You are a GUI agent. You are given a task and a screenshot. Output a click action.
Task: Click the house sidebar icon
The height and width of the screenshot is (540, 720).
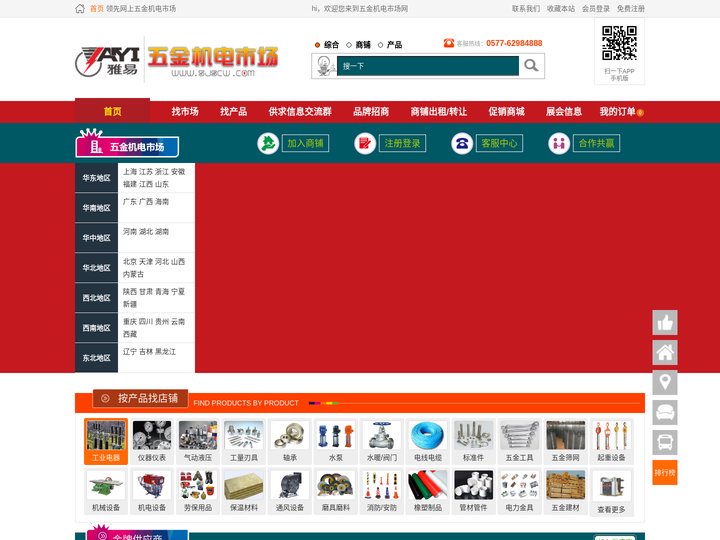[665, 352]
